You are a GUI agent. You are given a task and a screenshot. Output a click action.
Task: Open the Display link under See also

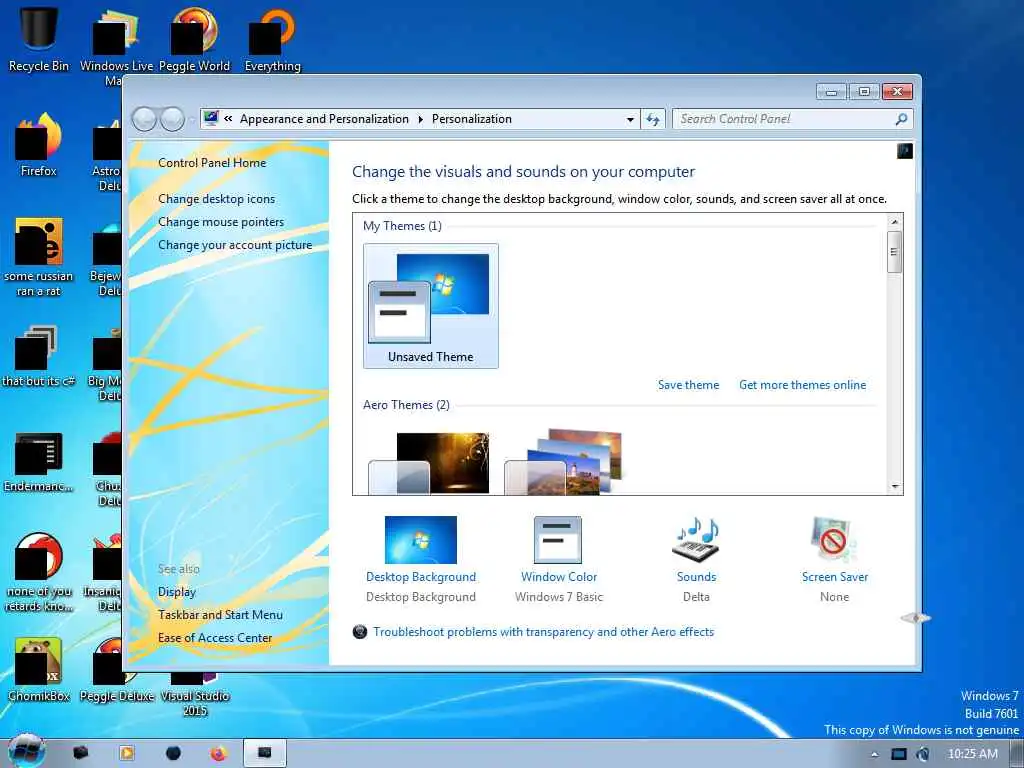coord(176,592)
